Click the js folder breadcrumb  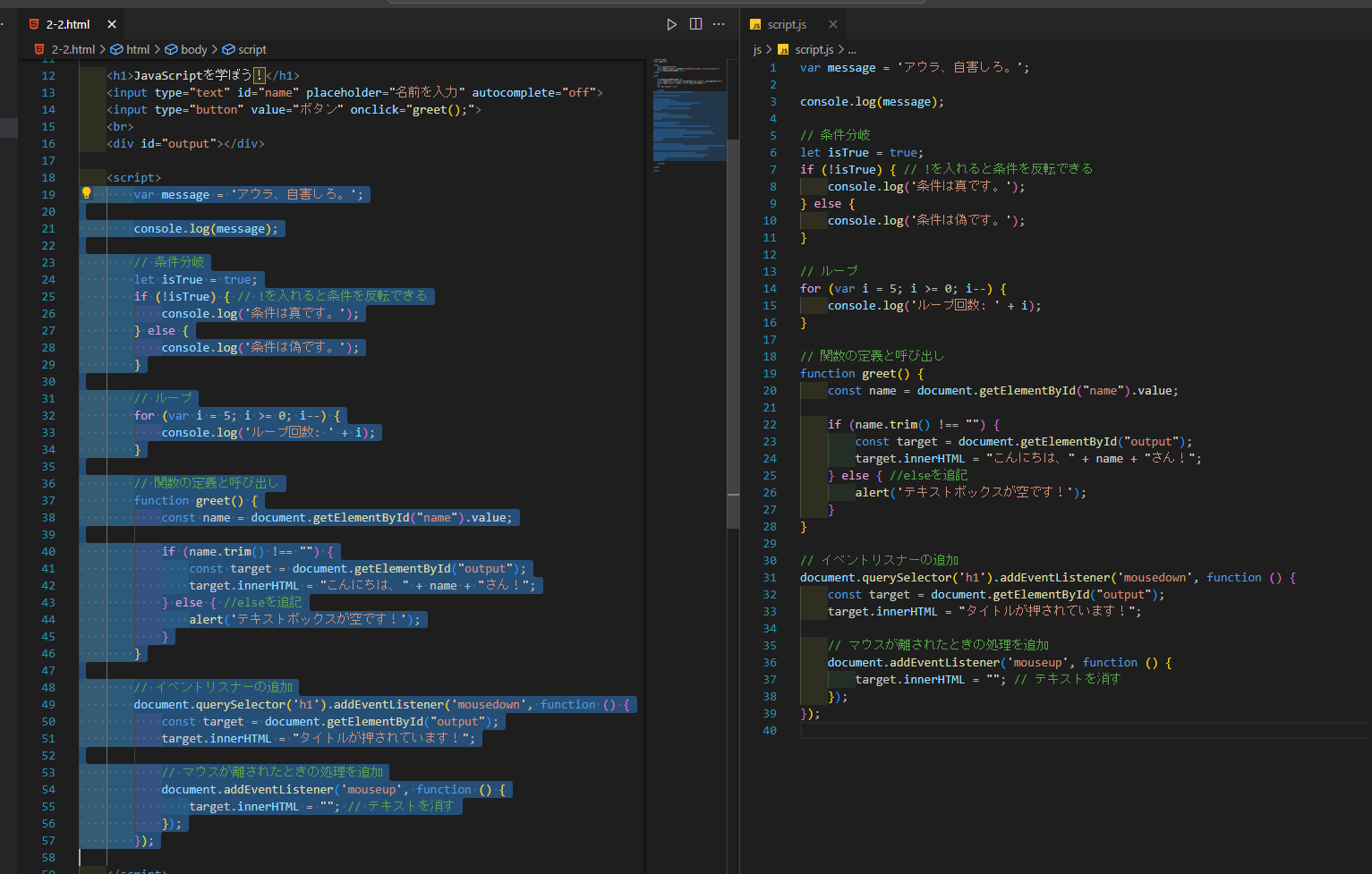(757, 49)
